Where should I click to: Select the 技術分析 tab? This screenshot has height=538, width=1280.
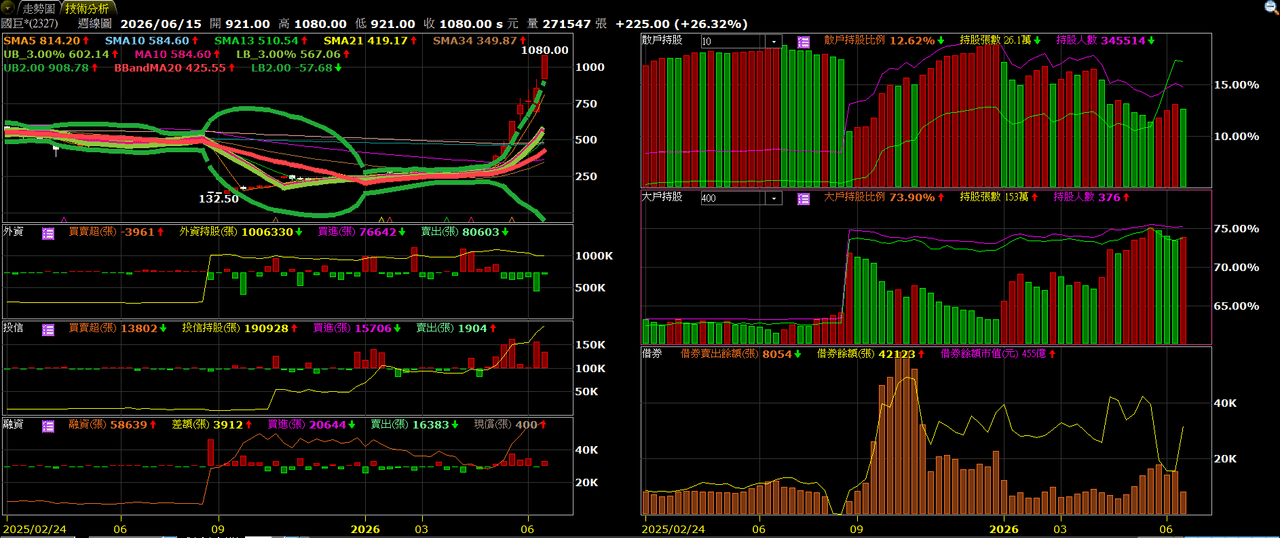pos(87,8)
